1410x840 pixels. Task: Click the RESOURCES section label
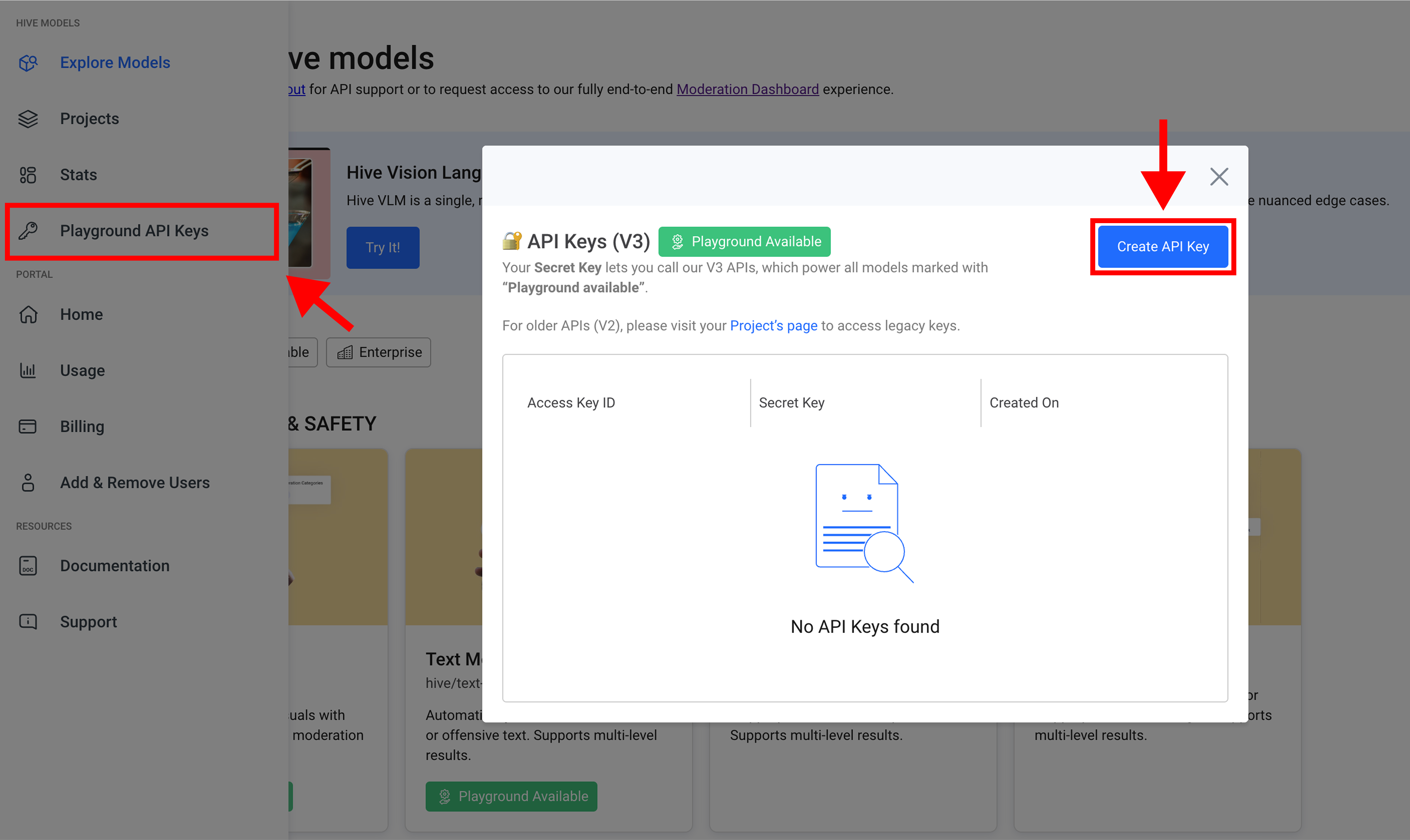[44, 526]
